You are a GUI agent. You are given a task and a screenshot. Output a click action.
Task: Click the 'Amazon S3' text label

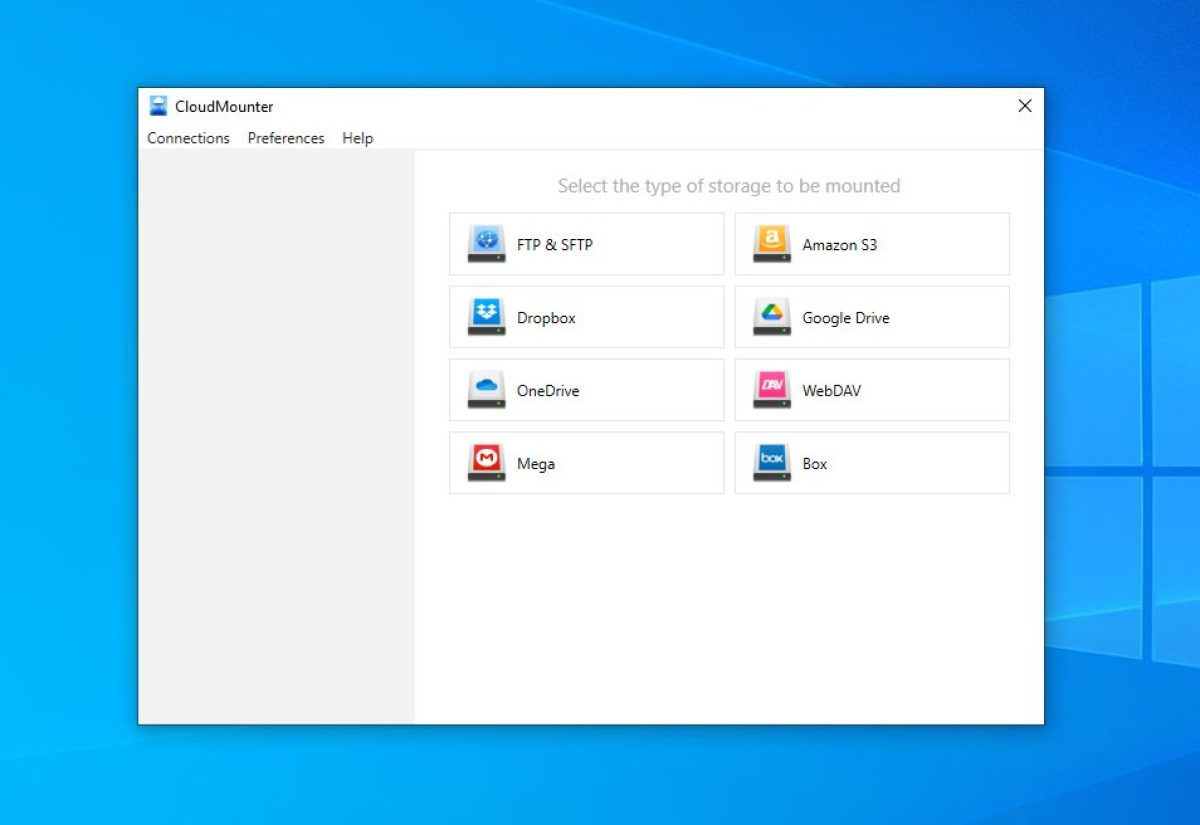point(839,245)
